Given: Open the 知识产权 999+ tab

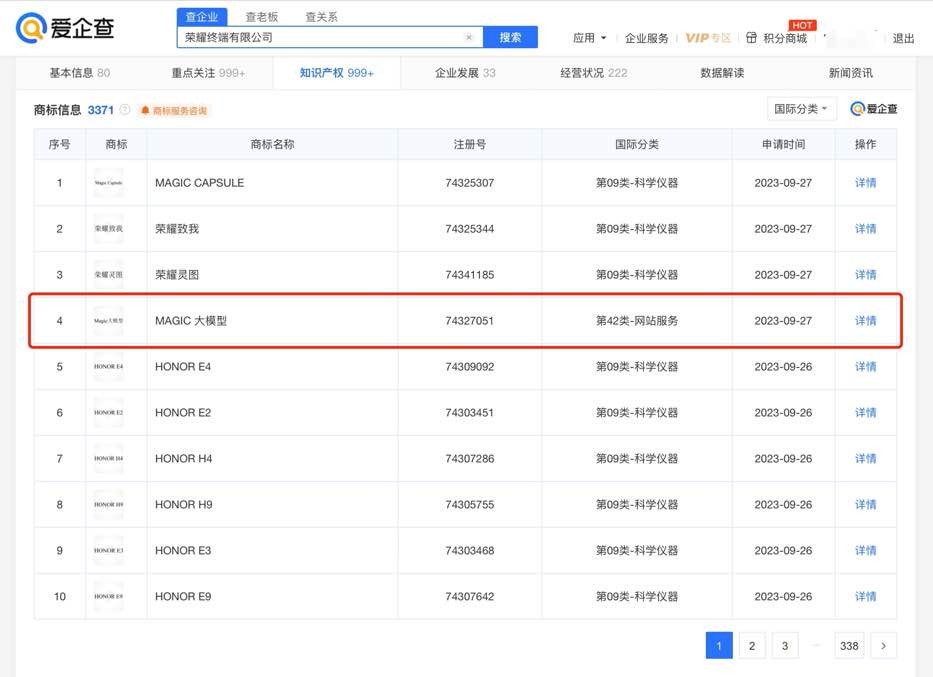Looking at the screenshot, I should 337,73.
